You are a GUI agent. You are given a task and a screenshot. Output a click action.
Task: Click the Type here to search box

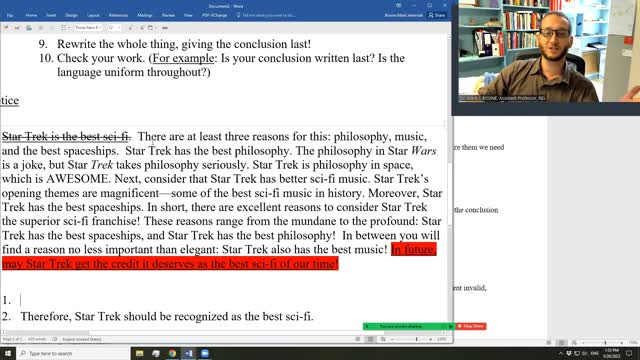tap(73, 353)
